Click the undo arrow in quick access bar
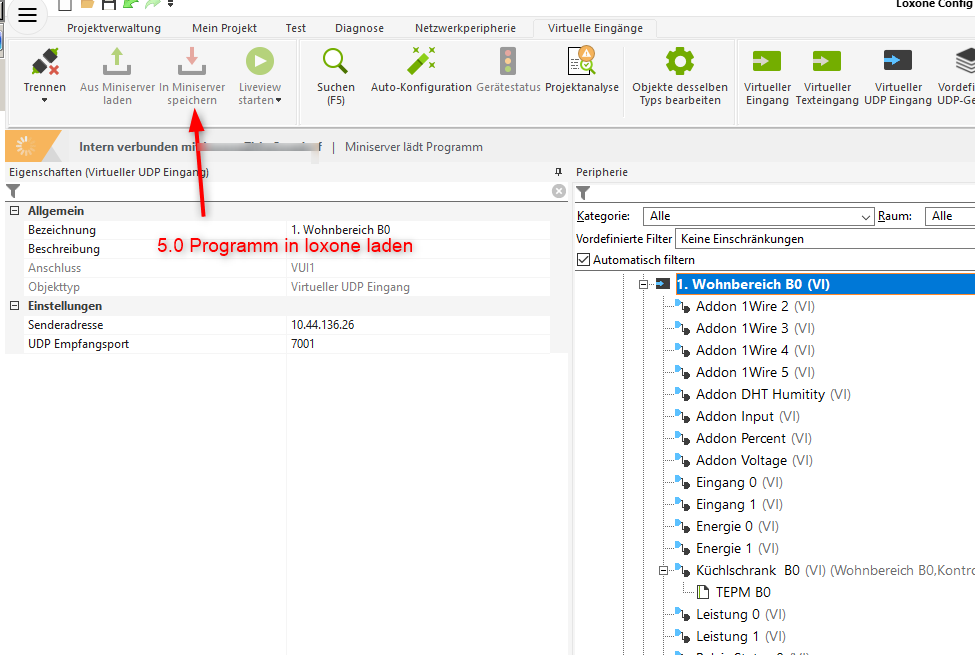 pyautogui.click(x=131, y=4)
